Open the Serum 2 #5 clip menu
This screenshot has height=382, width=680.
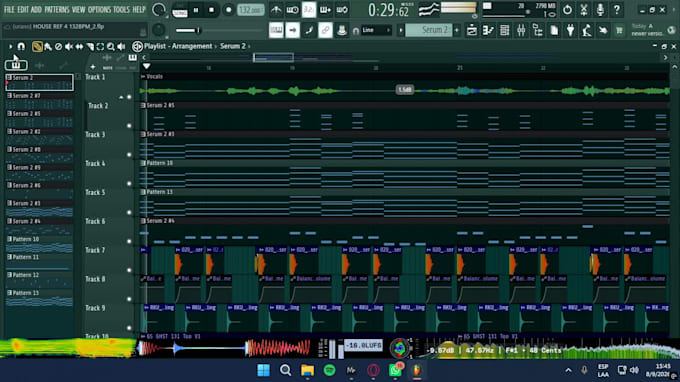[143, 105]
